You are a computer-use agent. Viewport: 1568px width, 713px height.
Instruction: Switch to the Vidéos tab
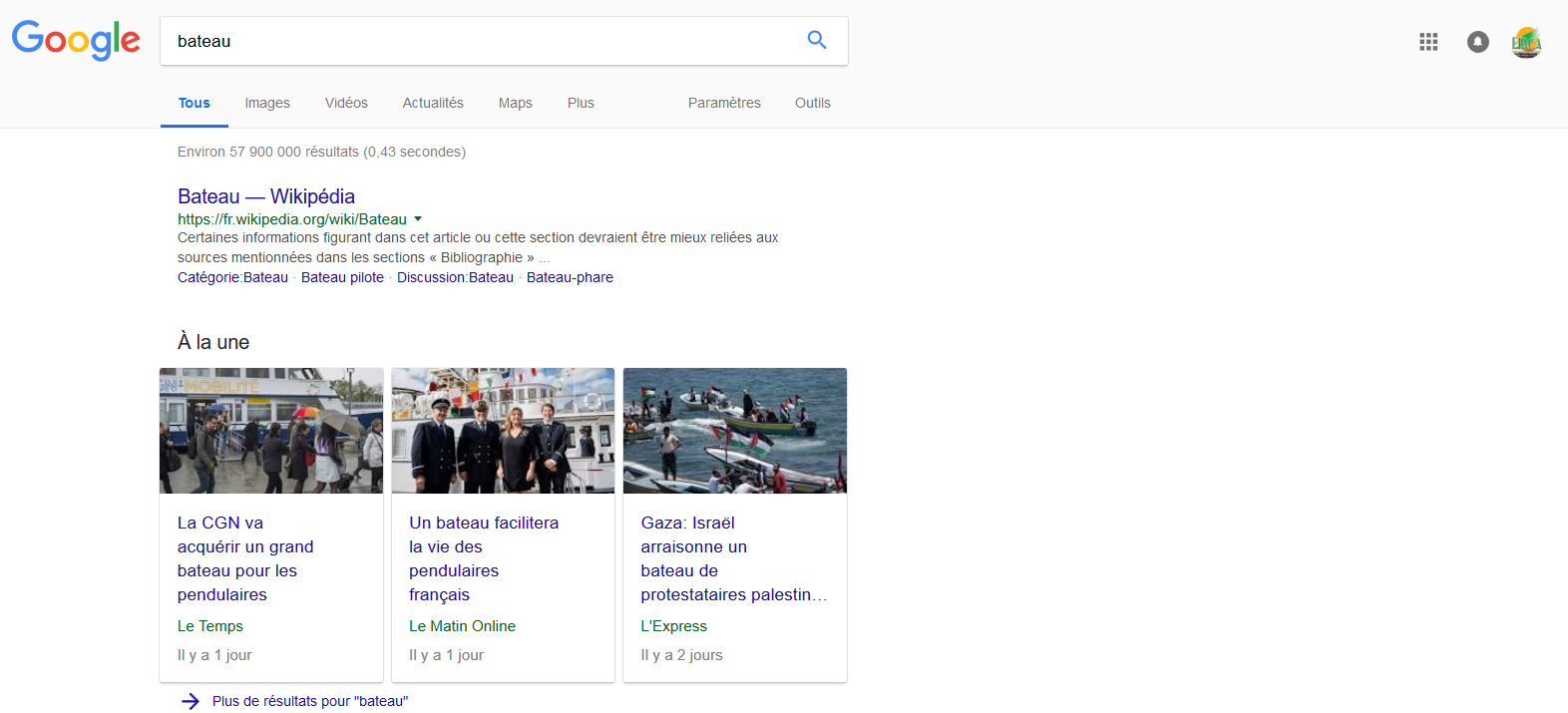point(346,103)
